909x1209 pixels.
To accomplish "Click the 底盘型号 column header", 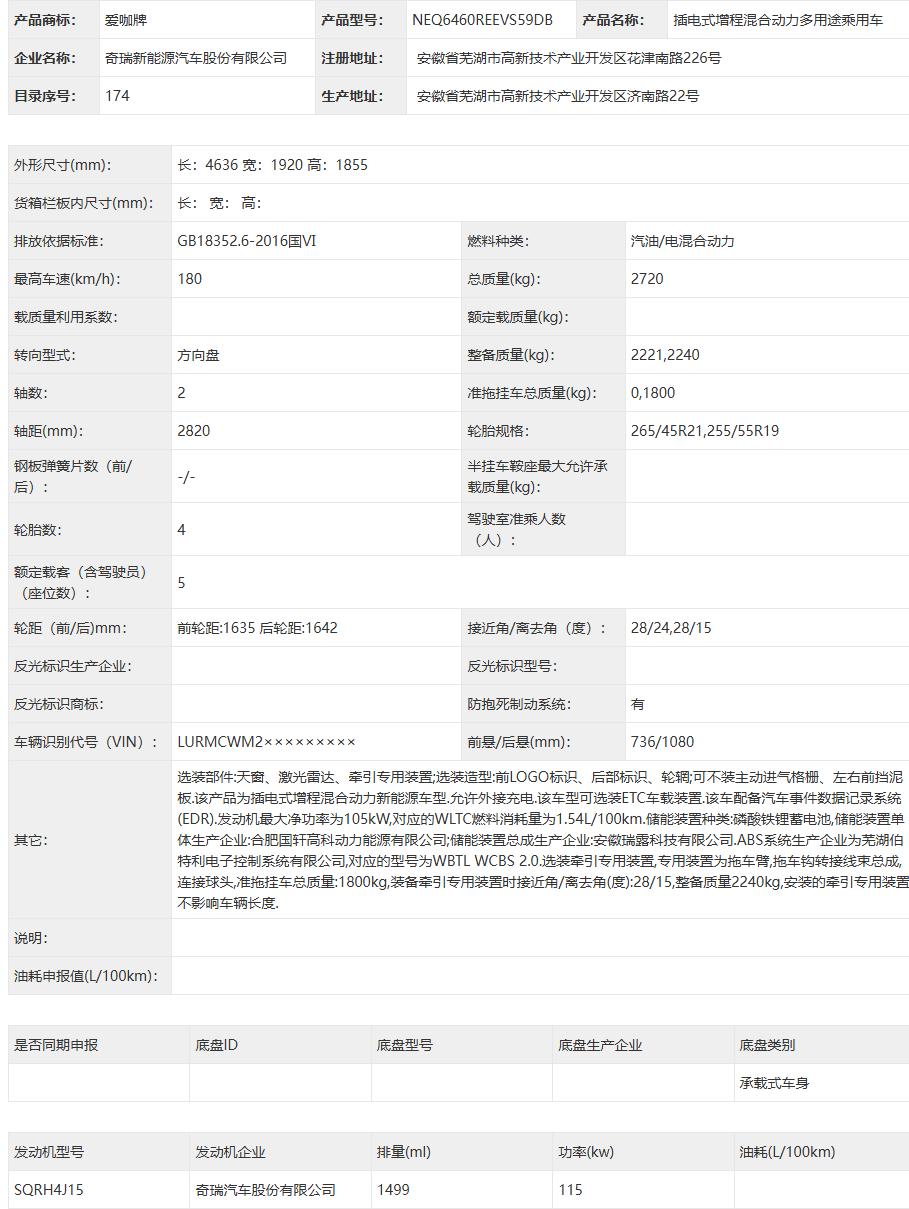I will pyautogui.click(x=405, y=1045).
